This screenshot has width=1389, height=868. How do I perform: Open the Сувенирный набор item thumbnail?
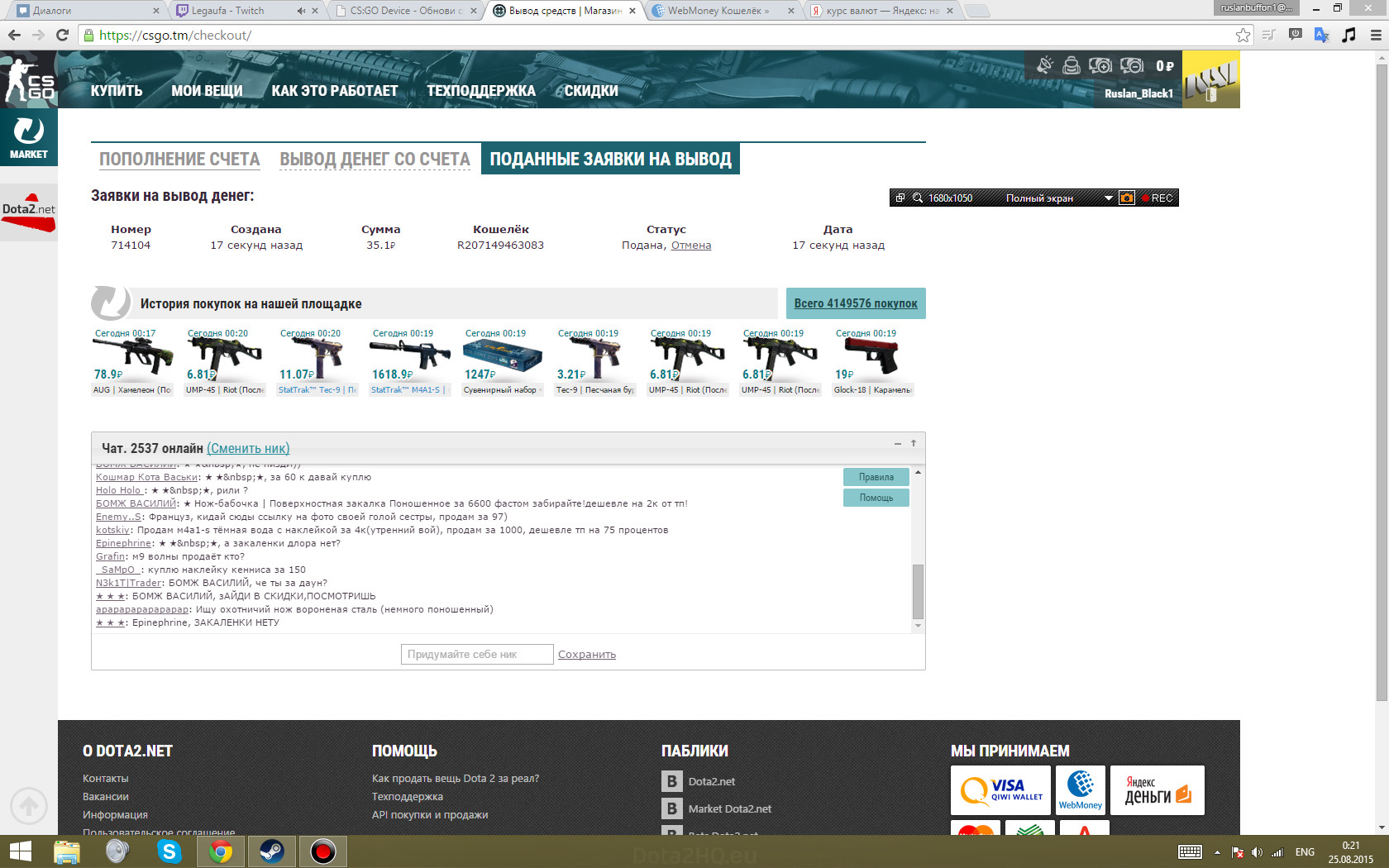pyautogui.click(x=503, y=362)
